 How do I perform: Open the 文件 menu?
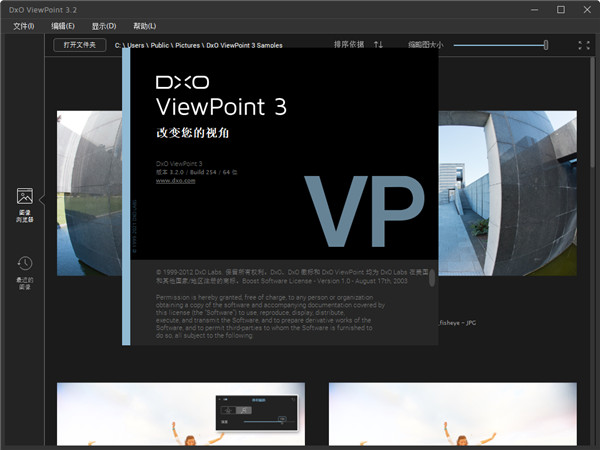[x=23, y=25]
